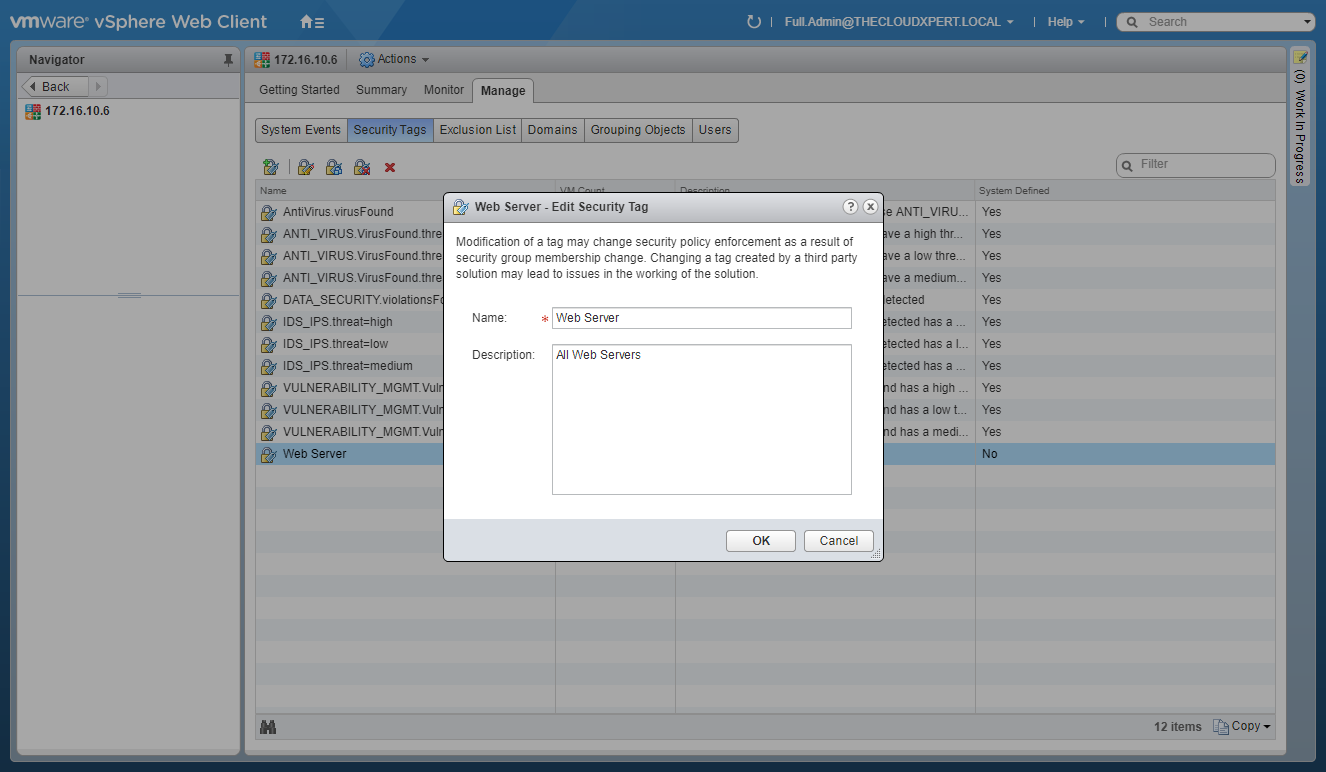Viewport: 1326px width, 772px height.
Task: Click the refresh icon in top bar
Action: click(754, 22)
